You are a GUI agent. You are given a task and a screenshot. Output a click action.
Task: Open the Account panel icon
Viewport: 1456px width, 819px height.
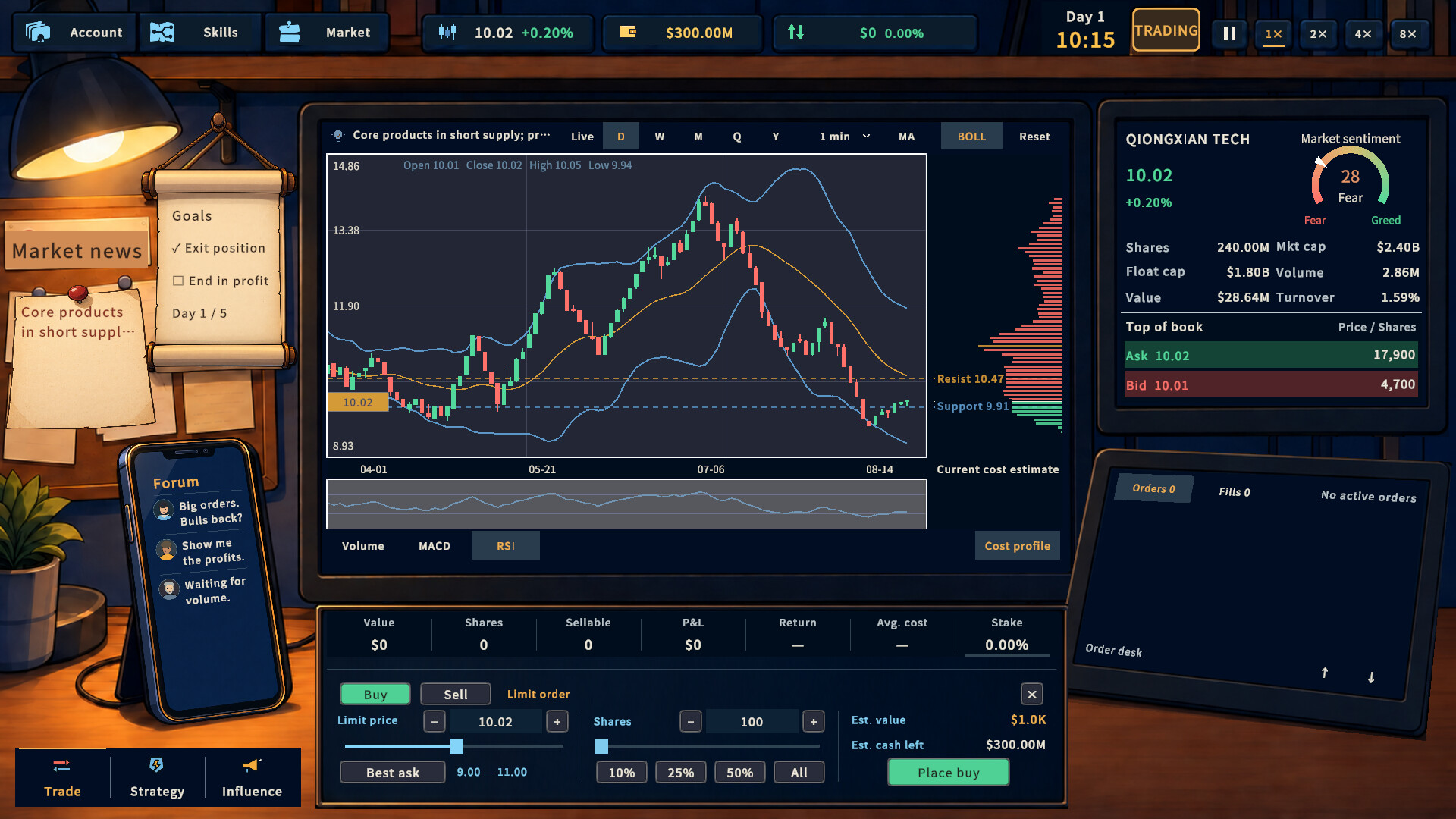tap(38, 32)
